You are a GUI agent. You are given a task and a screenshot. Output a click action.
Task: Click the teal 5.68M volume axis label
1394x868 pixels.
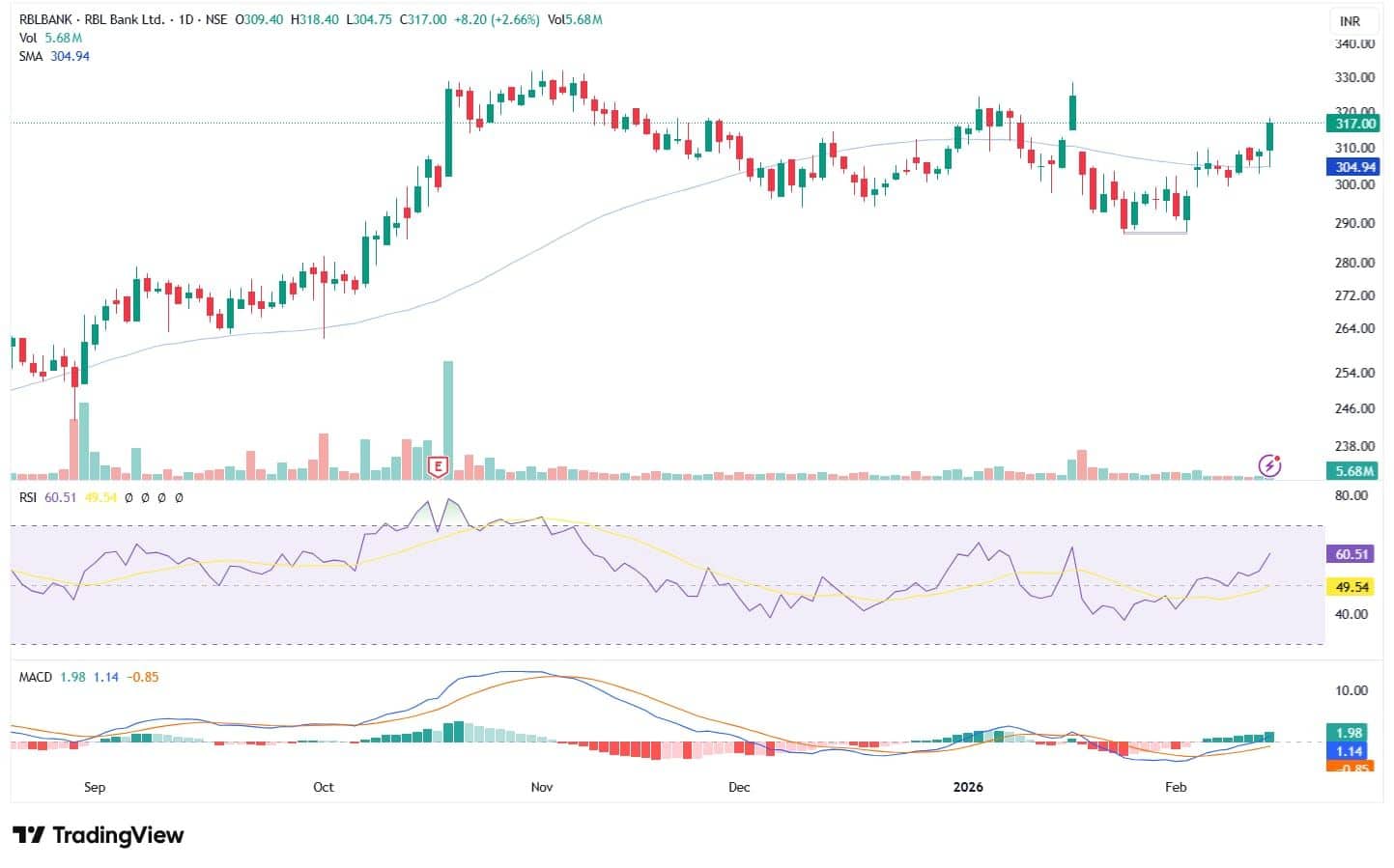click(x=1354, y=471)
